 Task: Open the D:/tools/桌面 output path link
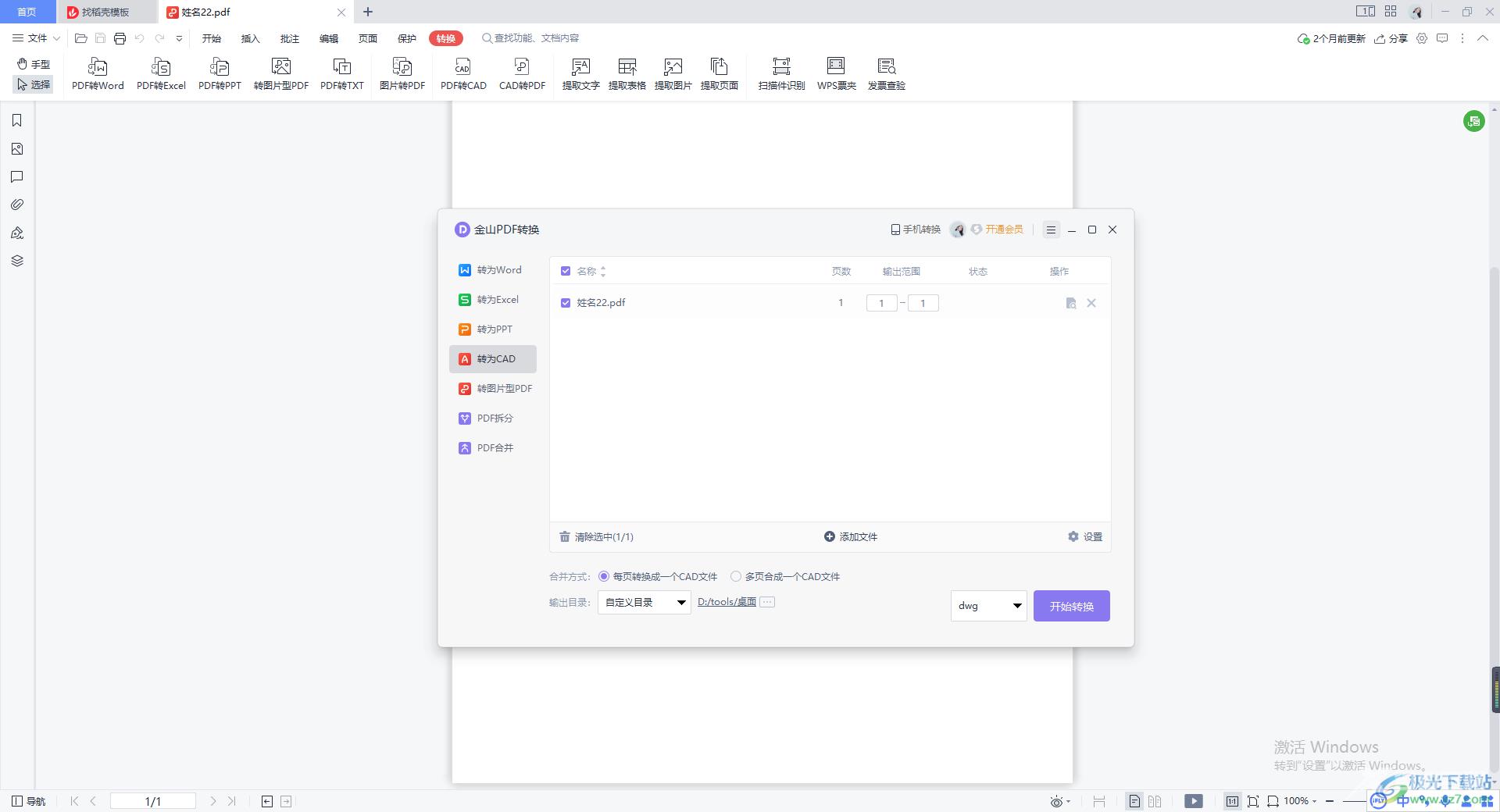coord(727,602)
